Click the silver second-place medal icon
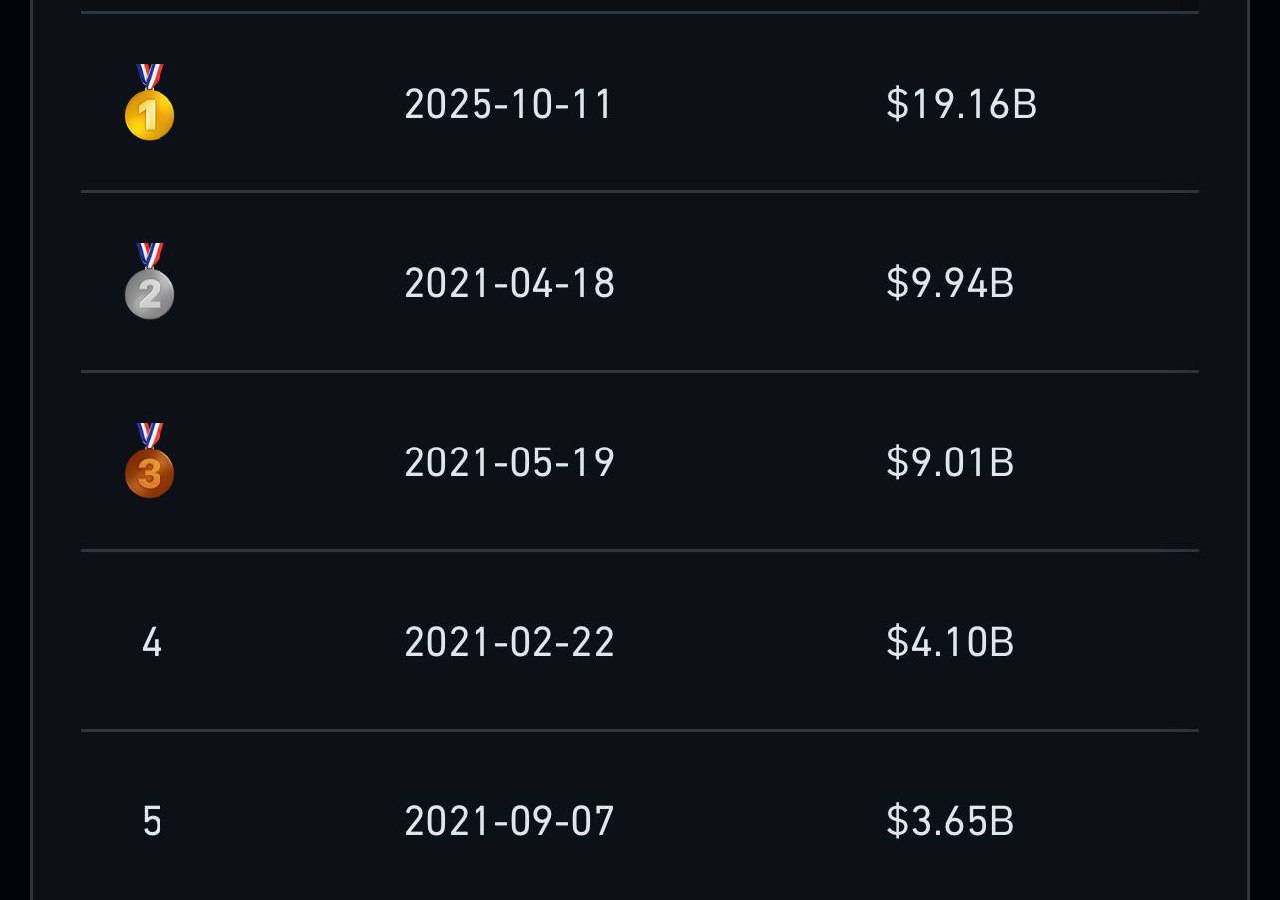 [x=149, y=283]
